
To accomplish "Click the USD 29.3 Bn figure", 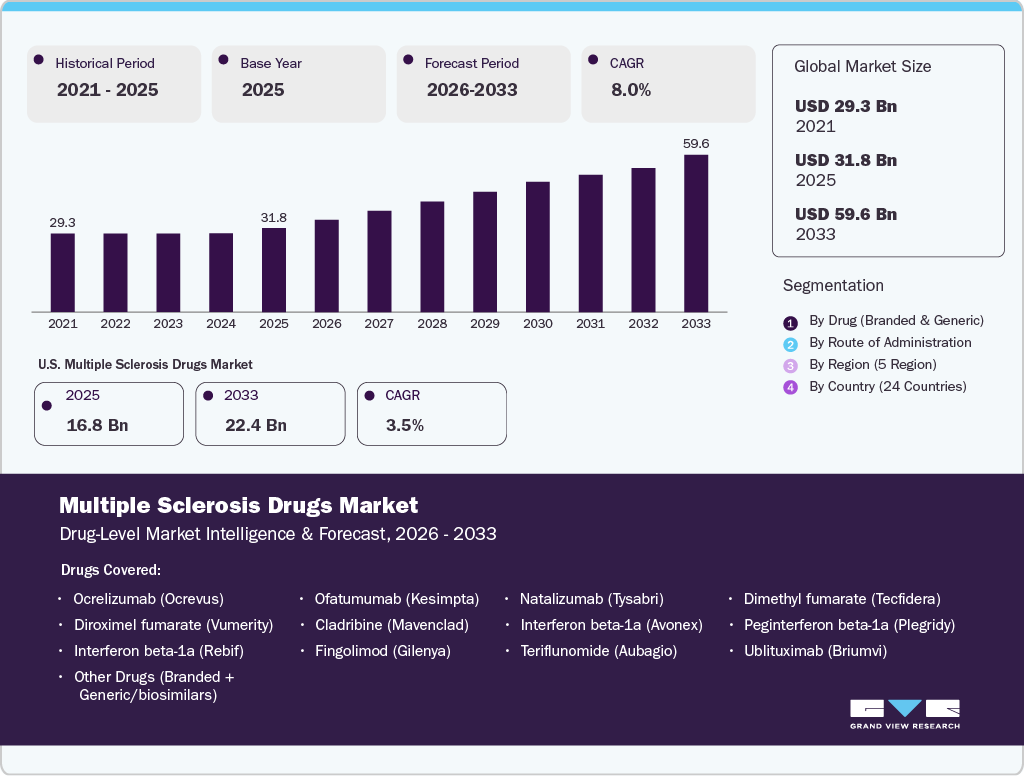I will [846, 106].
